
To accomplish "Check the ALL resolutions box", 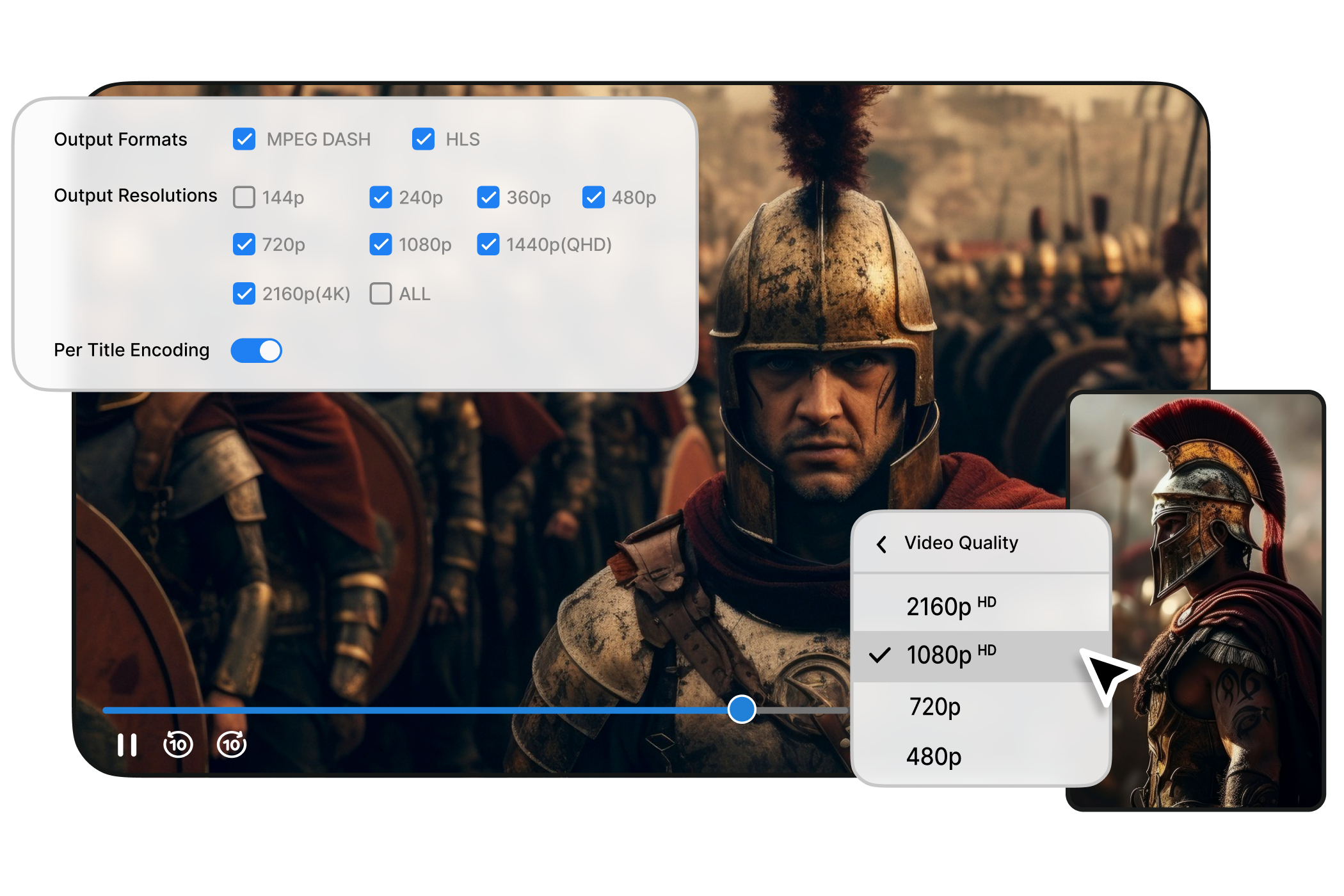I will click(x=380, y=294).
